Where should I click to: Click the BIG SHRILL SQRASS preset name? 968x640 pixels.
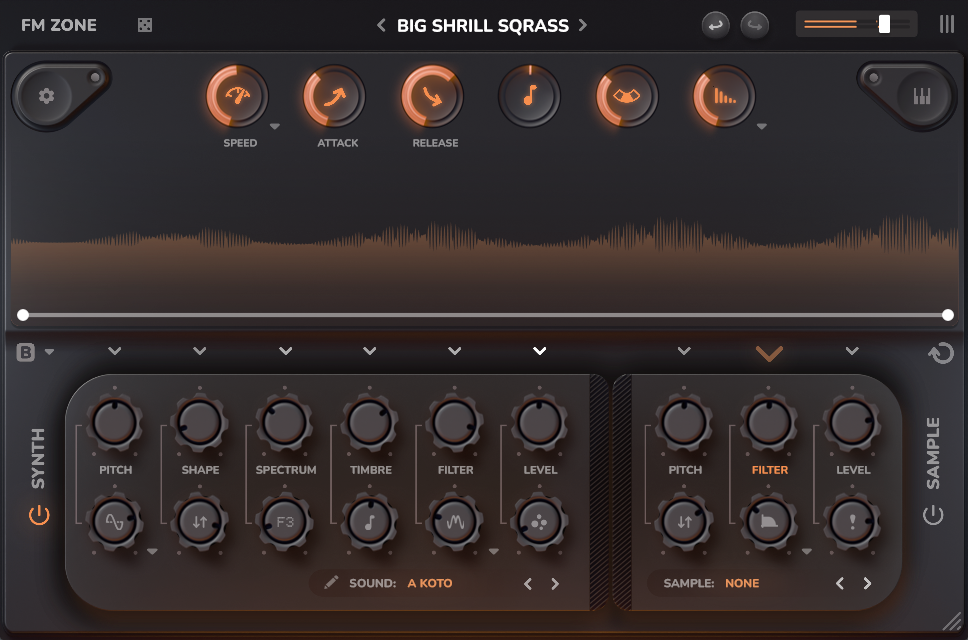[x=482, y=25]
